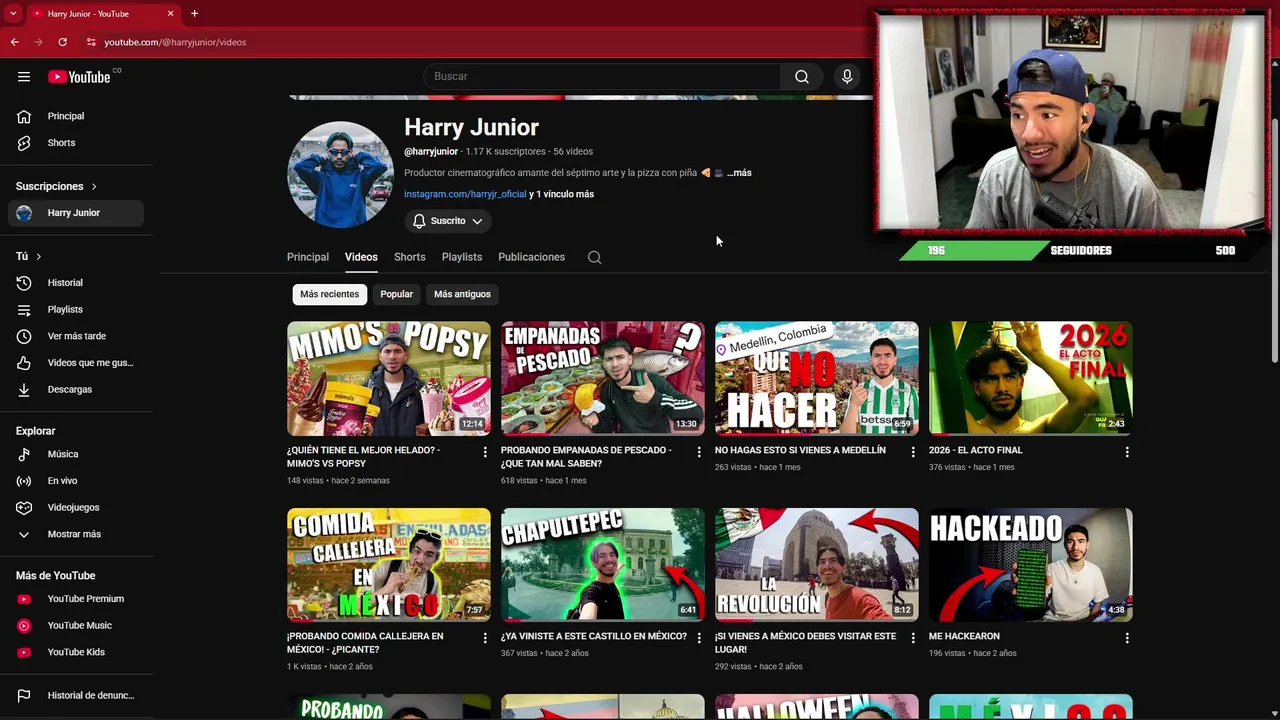Go back in browser
The image size is (1280, 720).
[14, 42]
